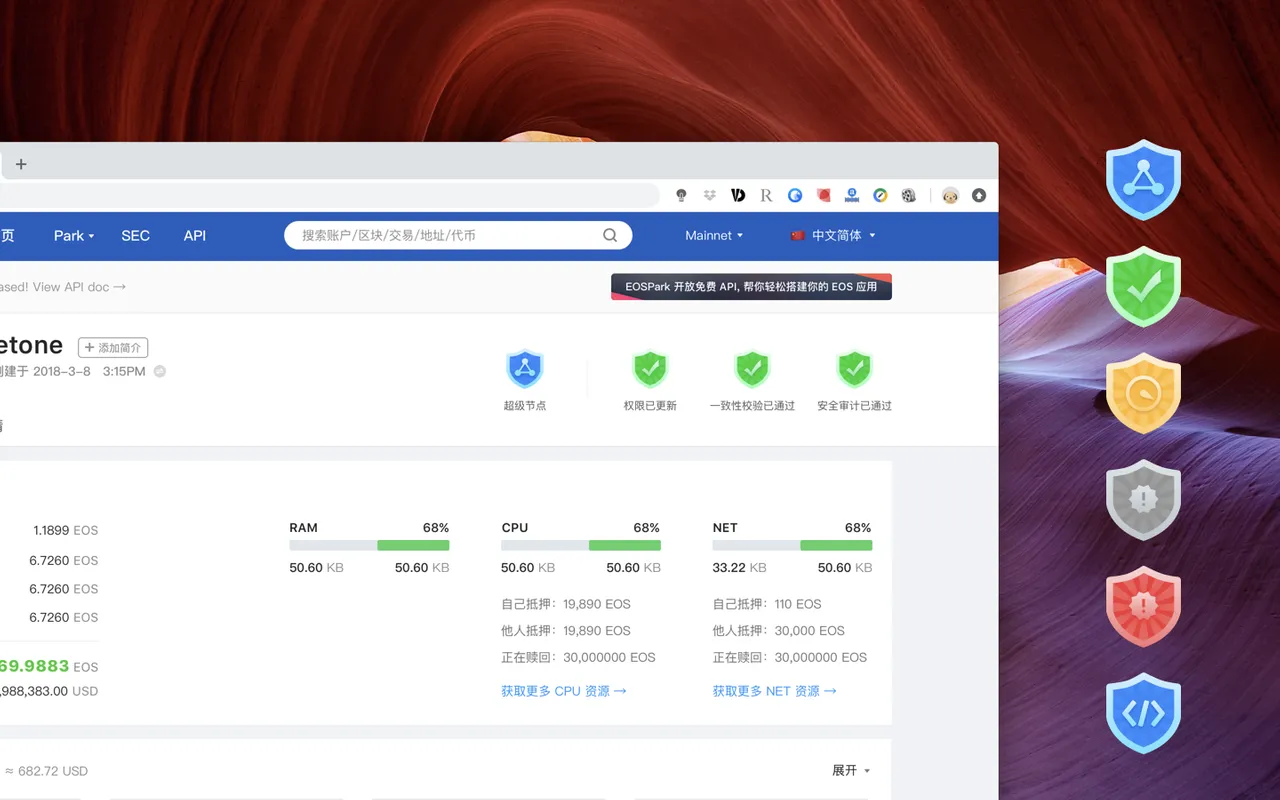1280x800 pixels.
Task: Click the film reel extension icon
Action: (908, 196)
